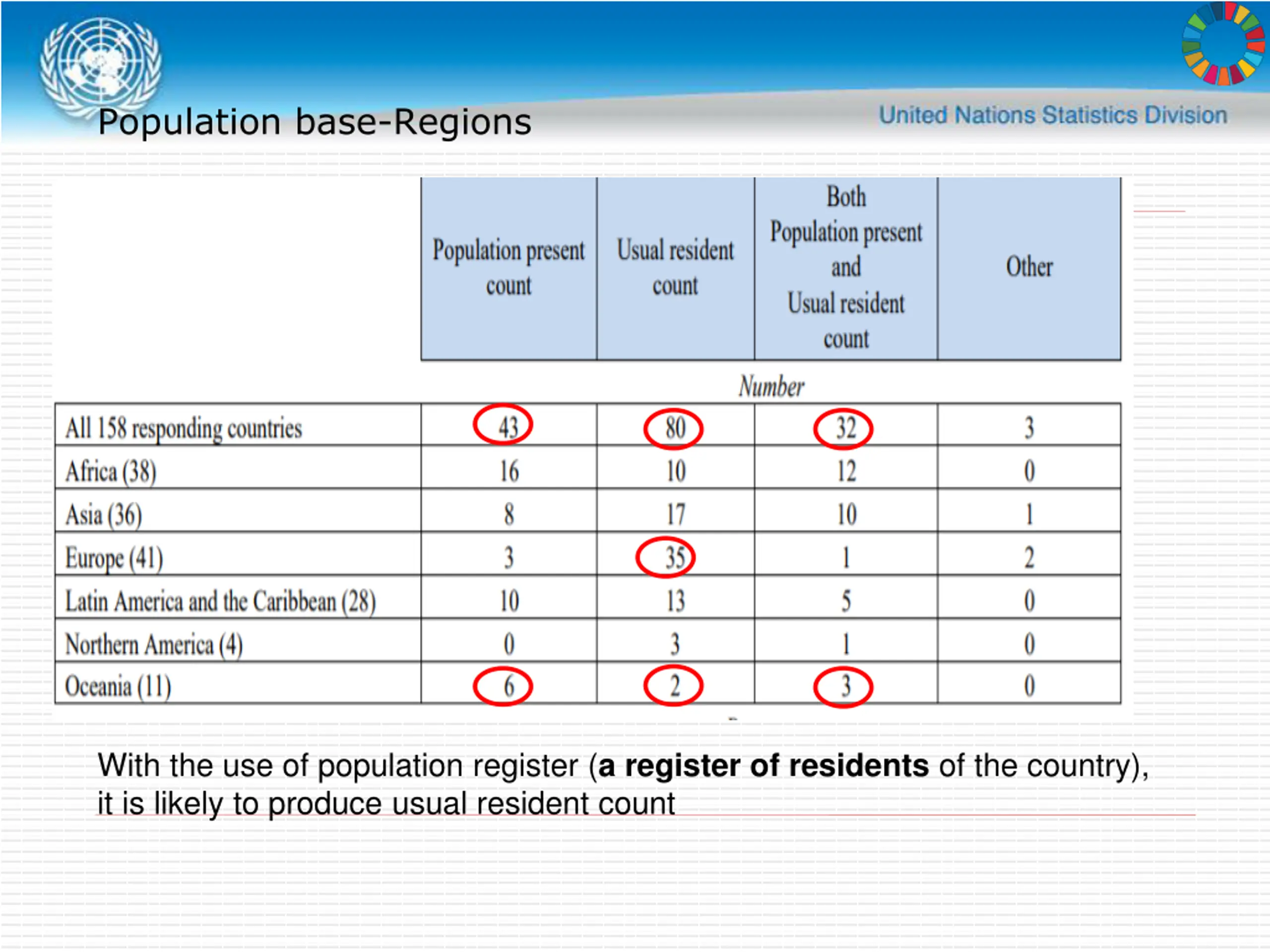Click the bold 'a register of residents' phrase

tap(763, 766)
